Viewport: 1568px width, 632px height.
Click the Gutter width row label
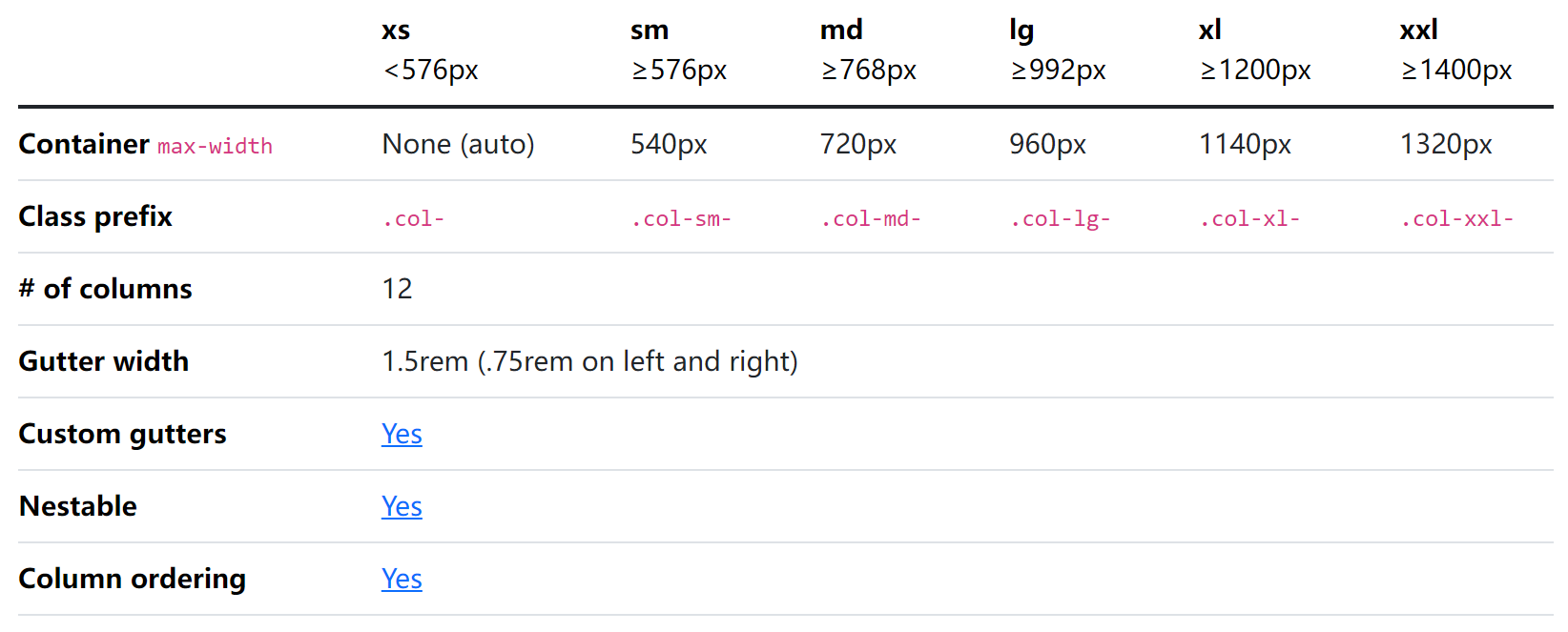104,361
